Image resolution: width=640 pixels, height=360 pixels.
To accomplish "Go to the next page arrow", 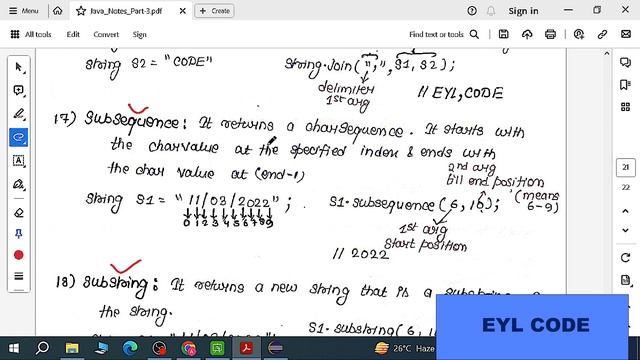I will pyautogui.click(x=625, y=231).
